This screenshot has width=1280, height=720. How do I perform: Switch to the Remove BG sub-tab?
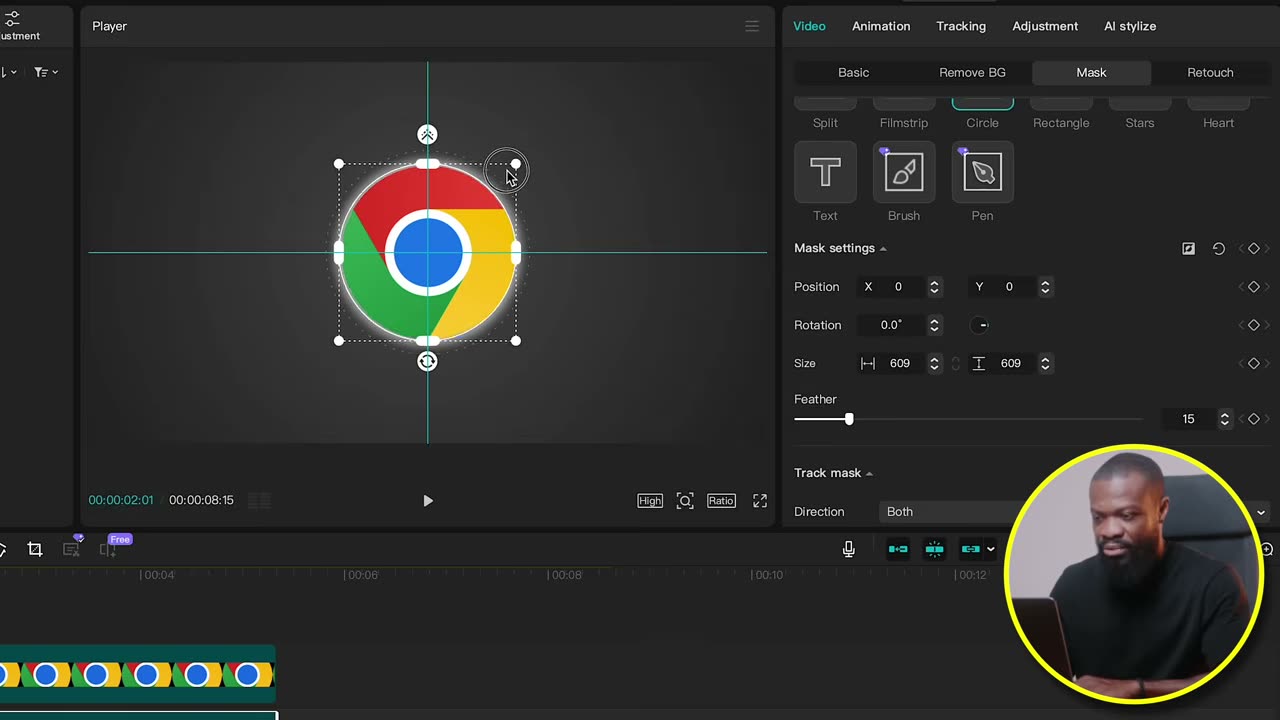(972, 73)
